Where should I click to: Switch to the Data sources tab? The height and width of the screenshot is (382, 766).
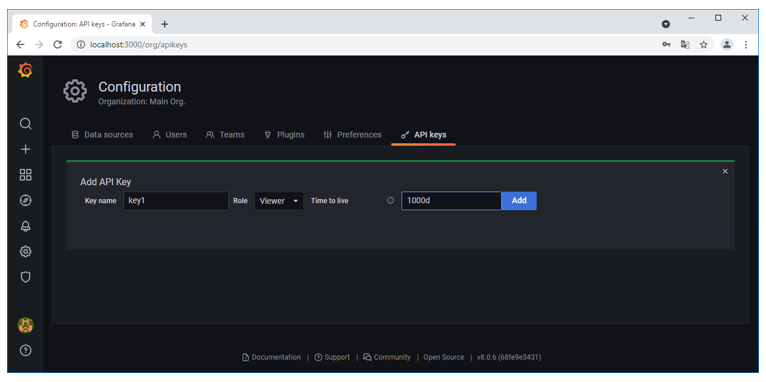pos(102,135)
